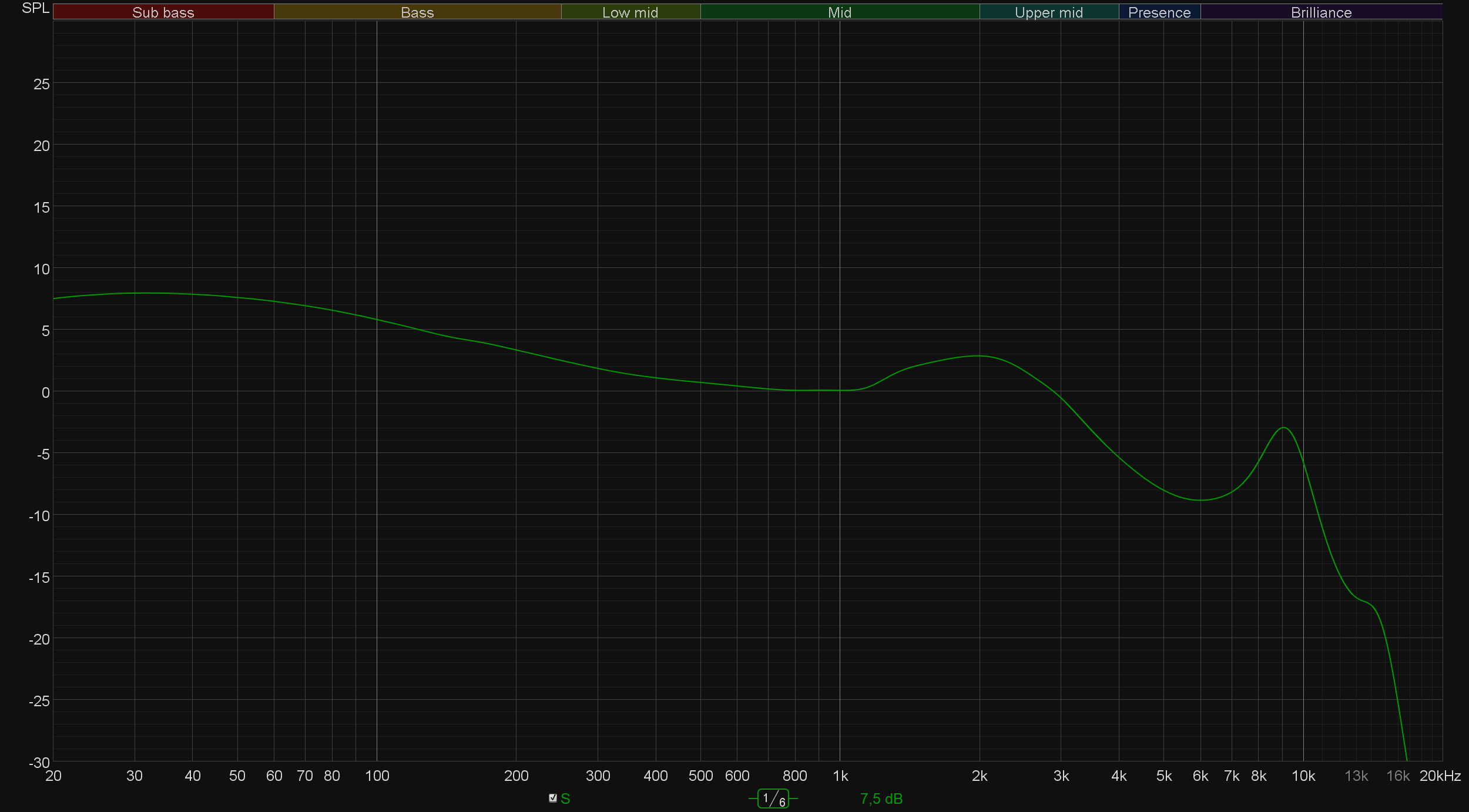Click the 1/6 smoothing indicator icon

click(x=773, y=798)
